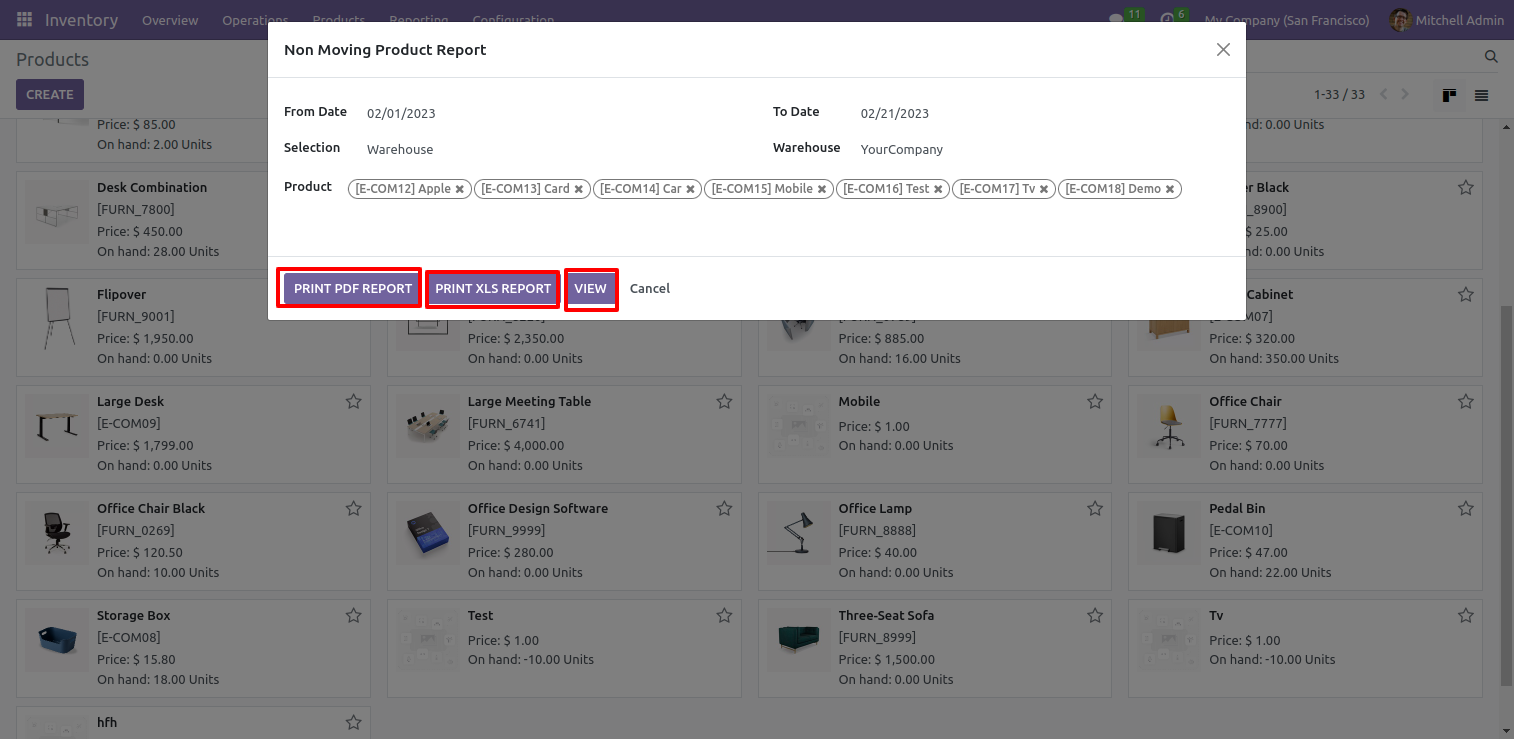Click the Office Chair Black name

click(x=151, y=508)
